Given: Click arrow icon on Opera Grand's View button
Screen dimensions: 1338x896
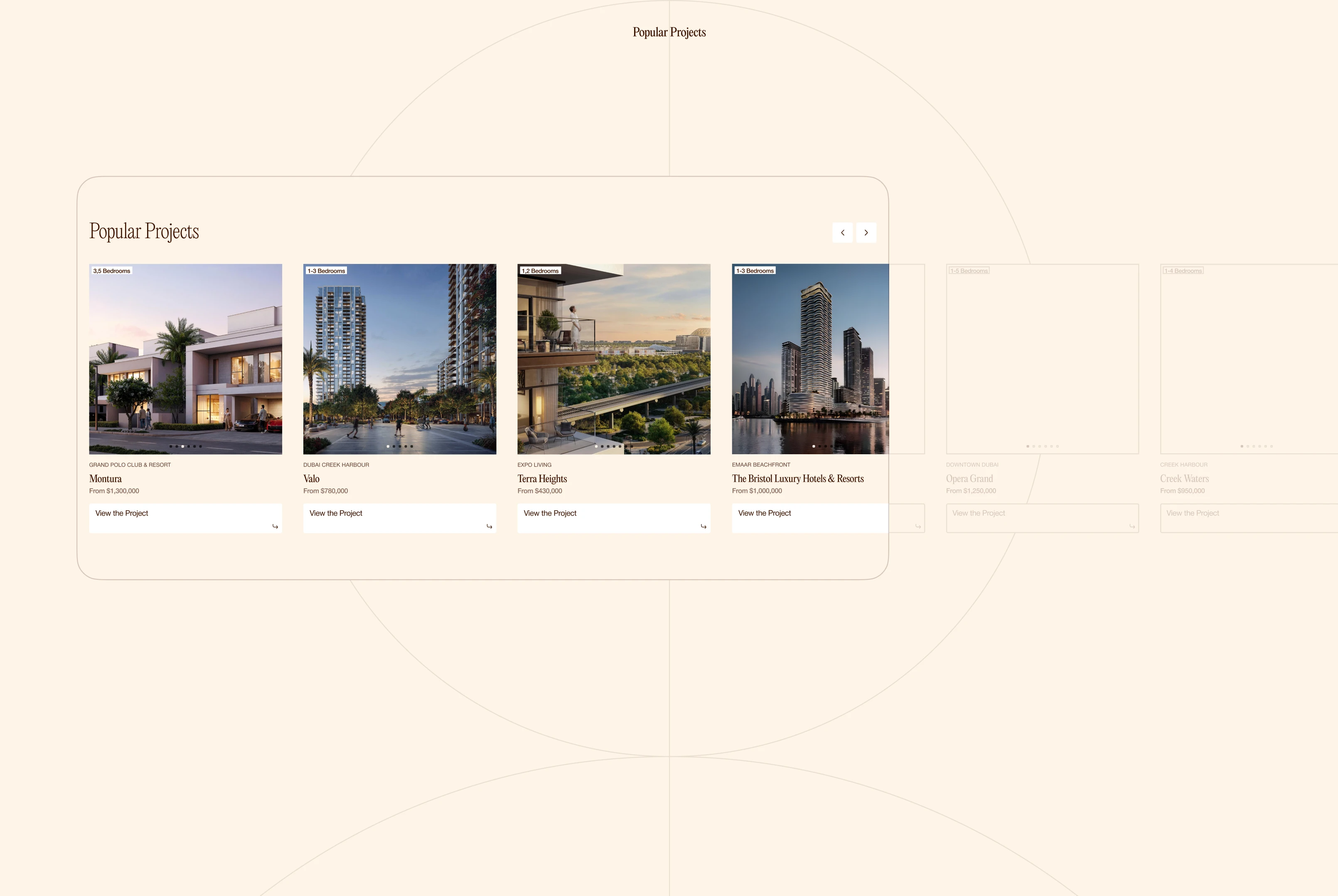Looking at the screenshot, I should click(x=1132, y=526).
